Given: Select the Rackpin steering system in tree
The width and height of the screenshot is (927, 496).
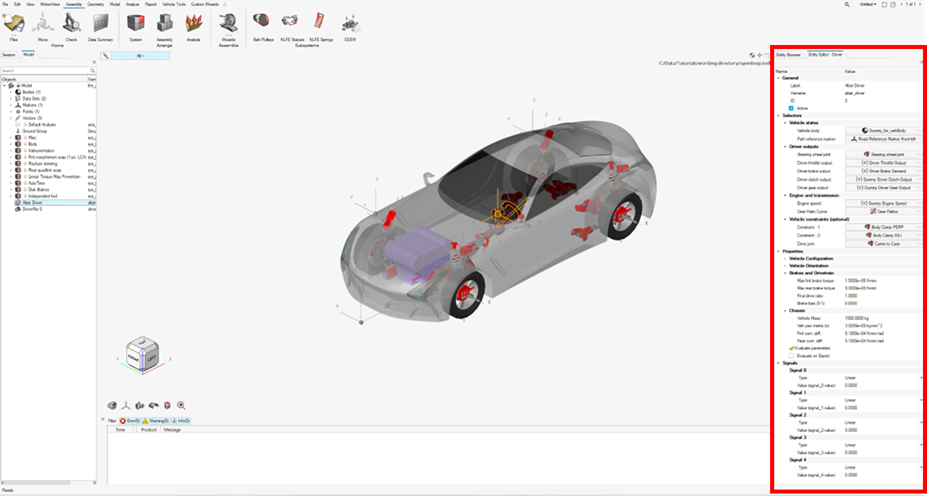Looking at the screenshot, I should (x=43, y=163).
